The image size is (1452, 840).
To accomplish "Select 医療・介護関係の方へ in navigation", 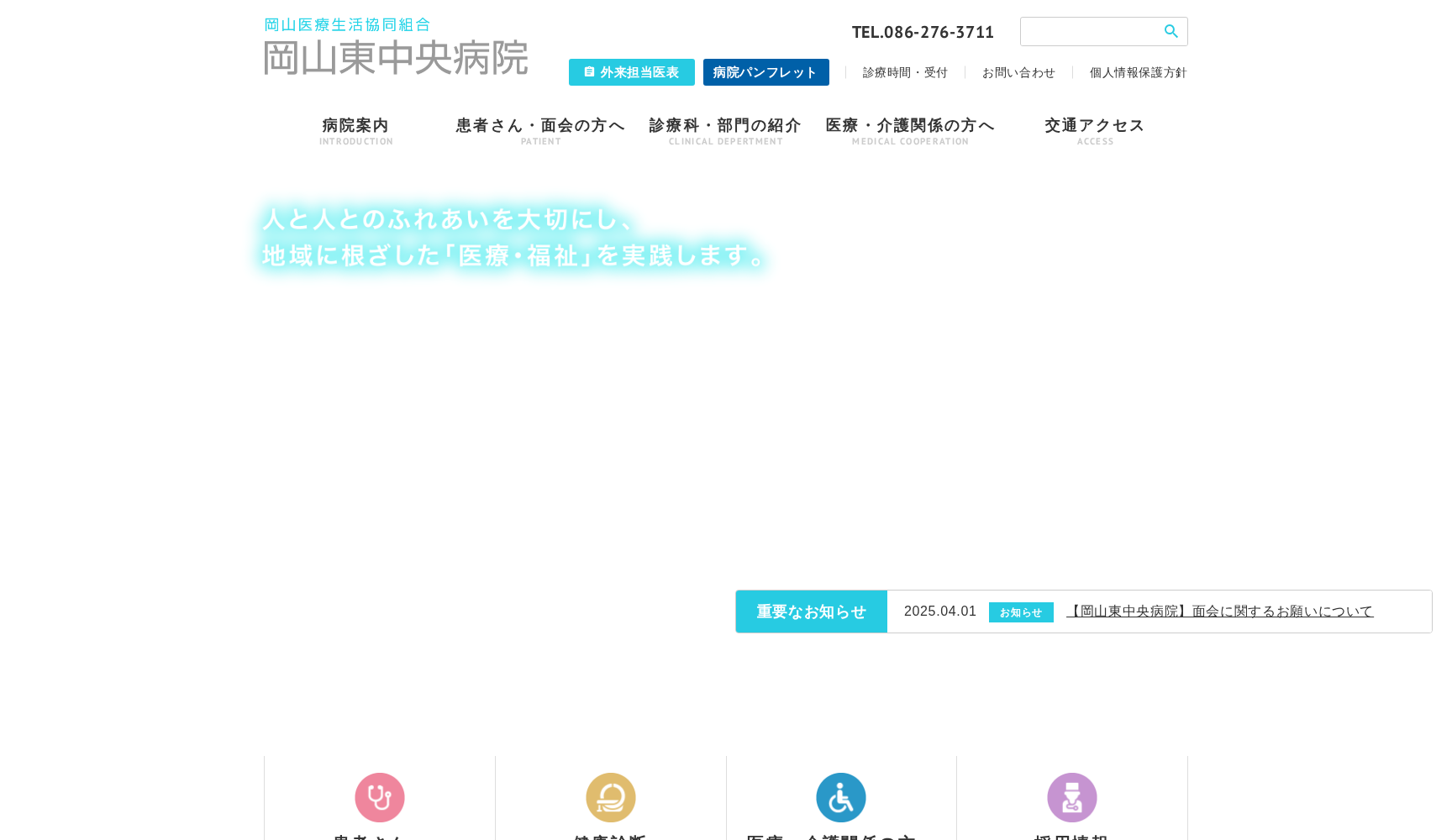I will coord(909,124).
